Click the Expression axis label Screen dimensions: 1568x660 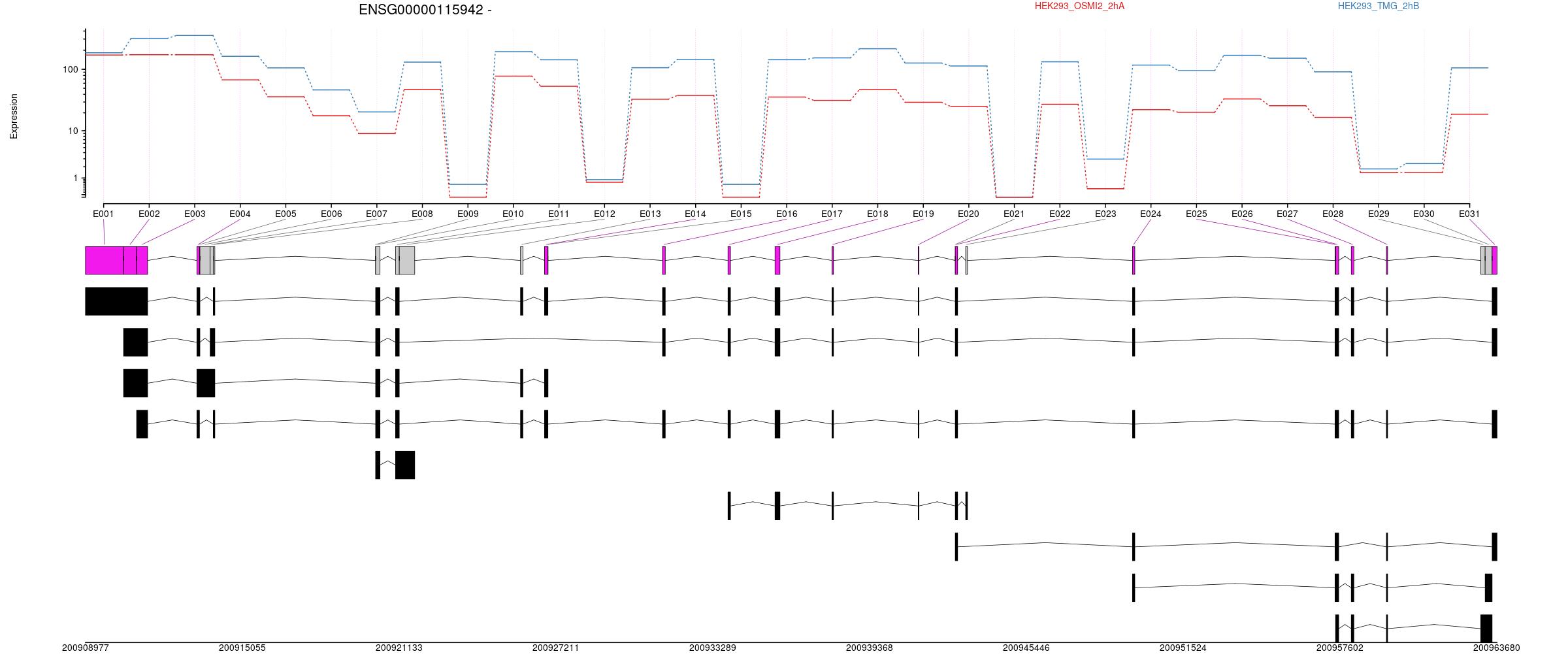[x=14, y=116]
